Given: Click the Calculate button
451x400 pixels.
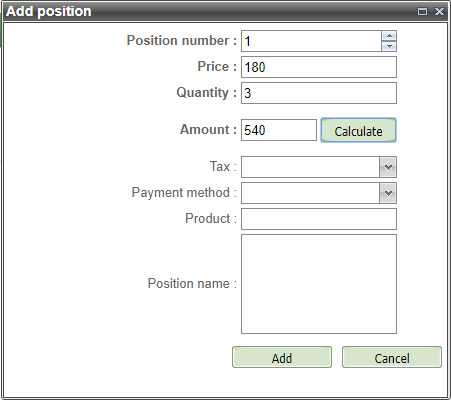Looking at the screenshot, I should pos(358,130).
